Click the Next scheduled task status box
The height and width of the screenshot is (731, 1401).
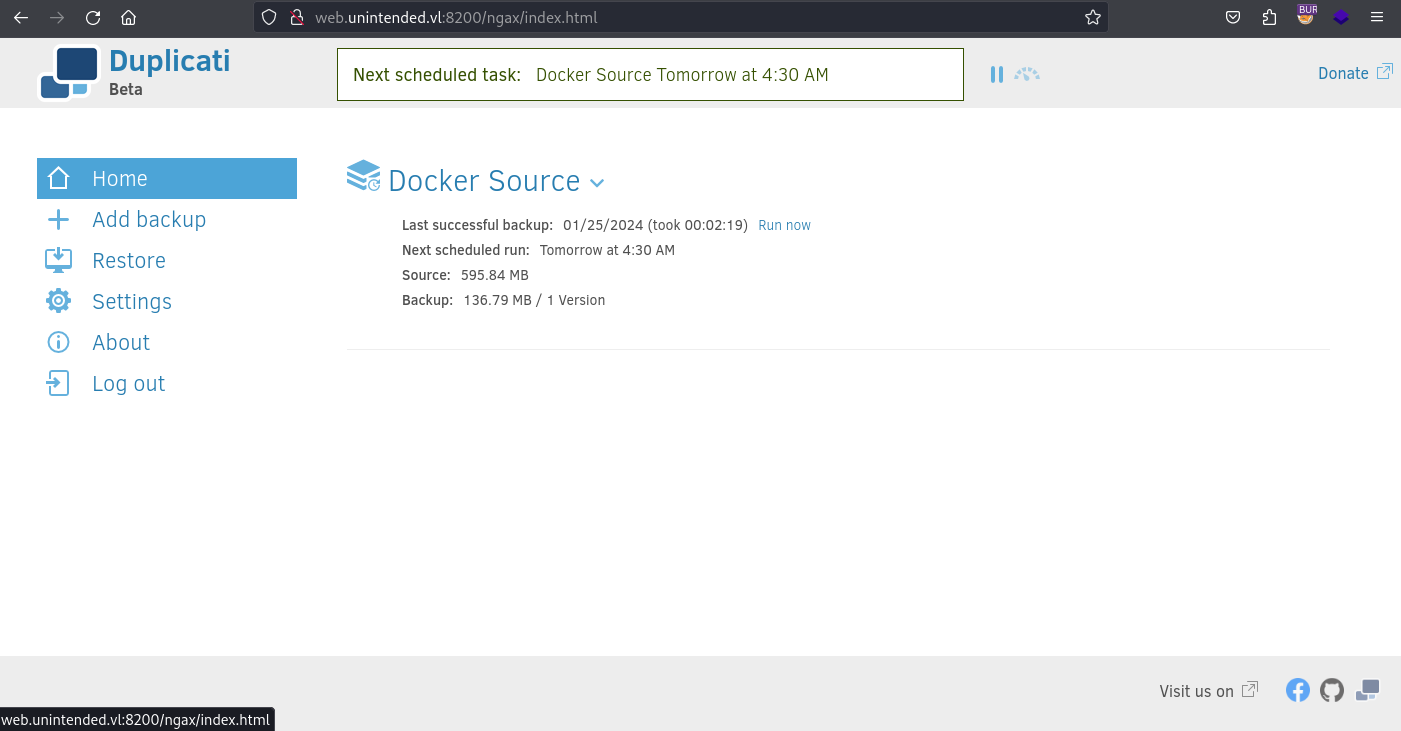tap(650, 74)
